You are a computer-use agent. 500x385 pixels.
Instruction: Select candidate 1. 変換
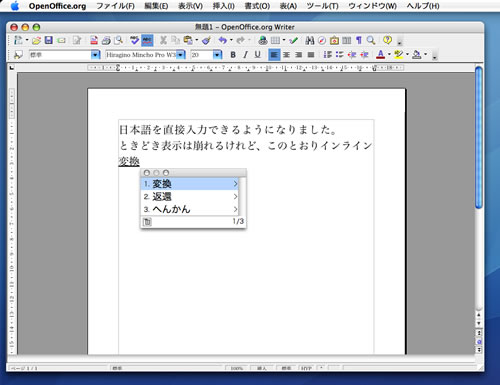[x=189, y=184]
